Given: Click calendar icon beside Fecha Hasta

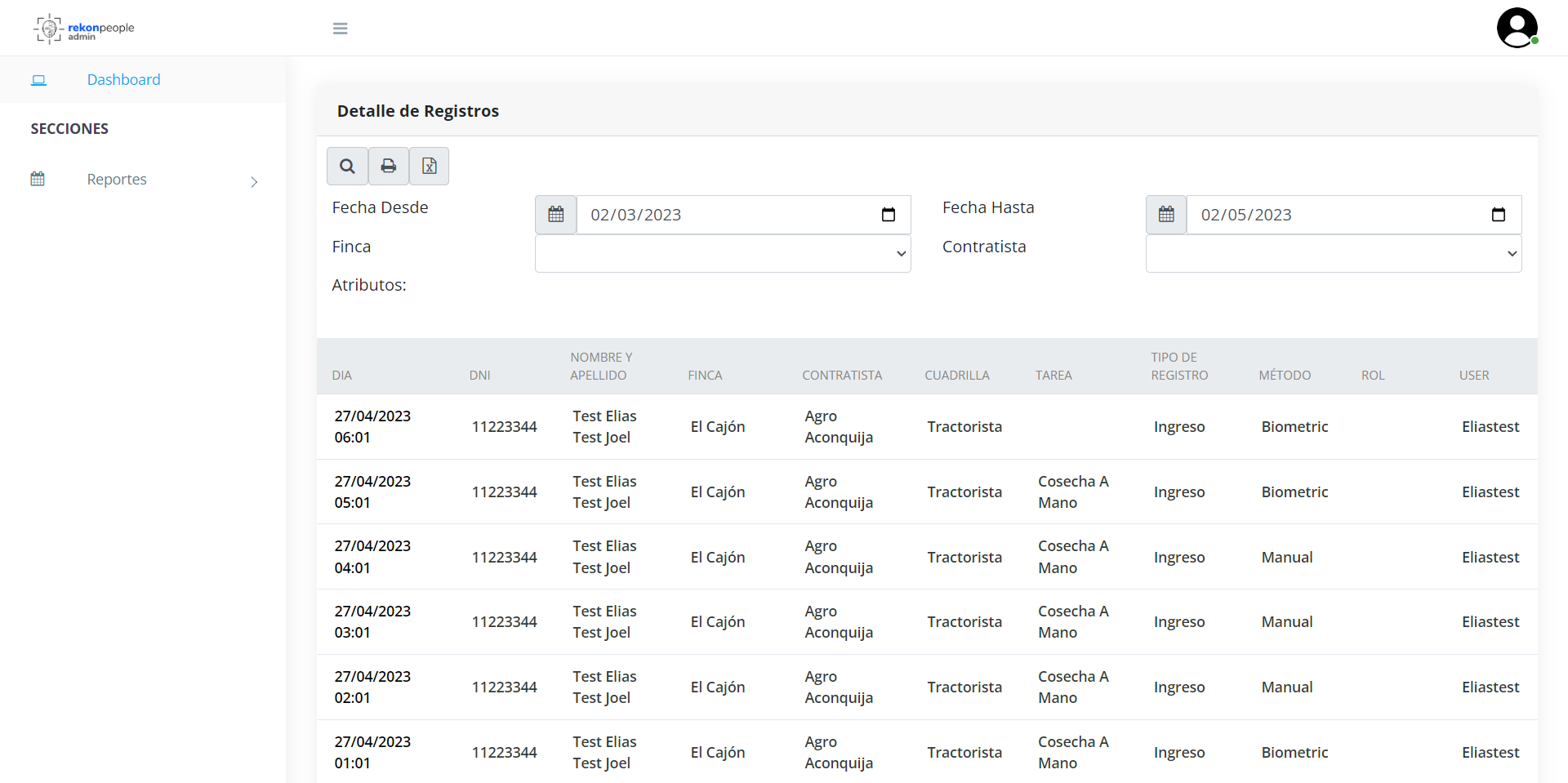Looking at the screenshot, I should coord(1166,215).
